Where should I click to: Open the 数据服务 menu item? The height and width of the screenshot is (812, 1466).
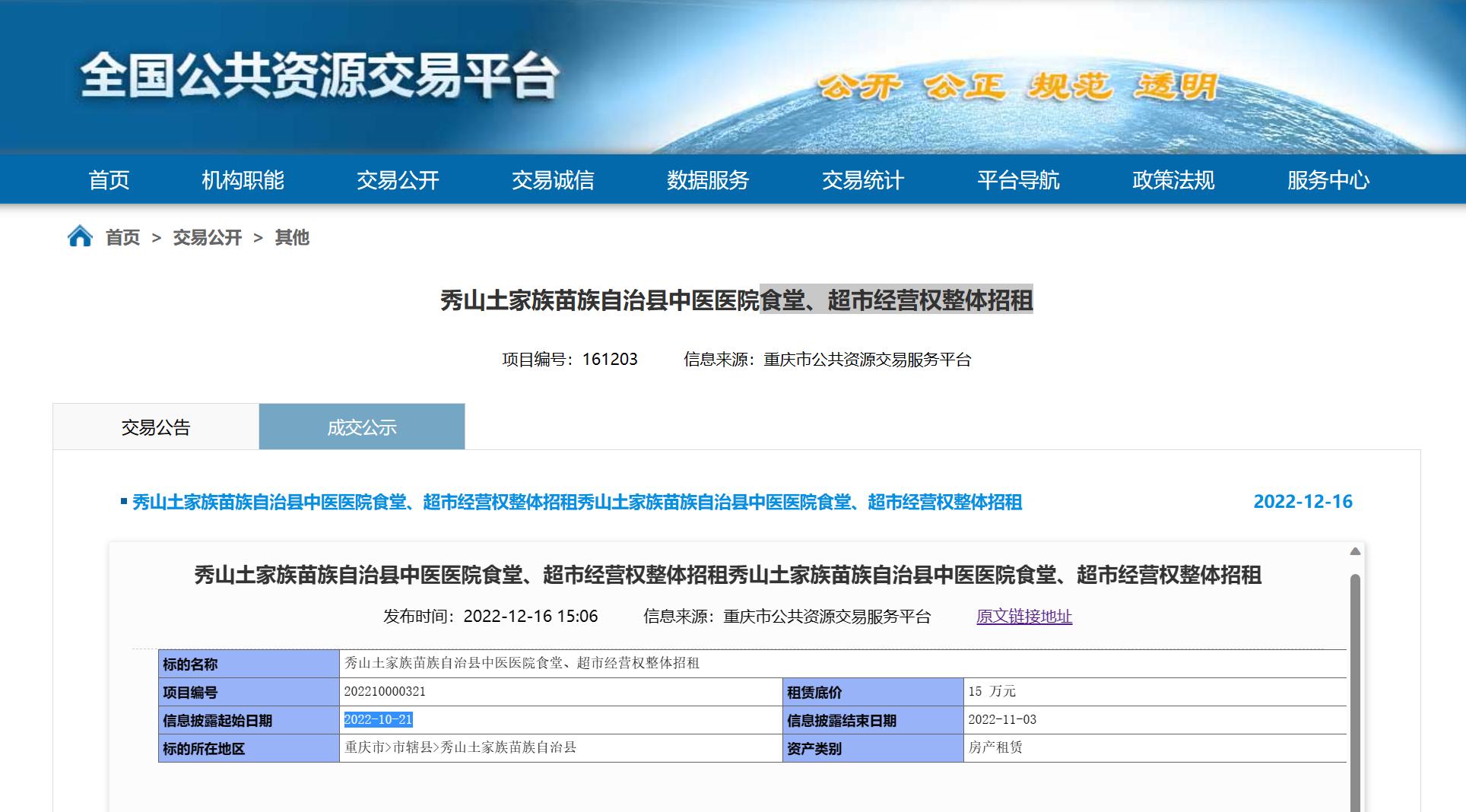[x=708, y=180]
